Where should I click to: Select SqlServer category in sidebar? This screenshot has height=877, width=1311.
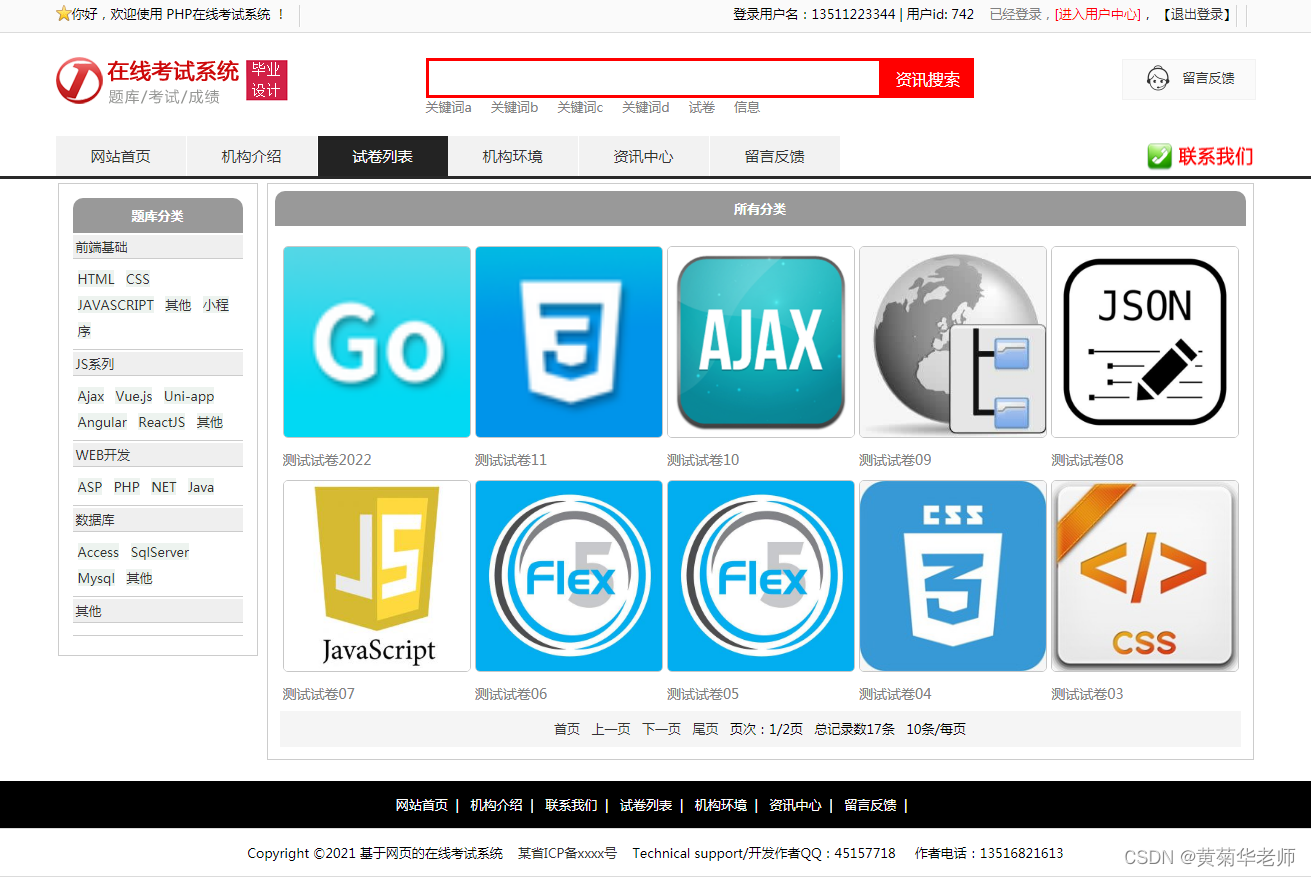[160, 552]
